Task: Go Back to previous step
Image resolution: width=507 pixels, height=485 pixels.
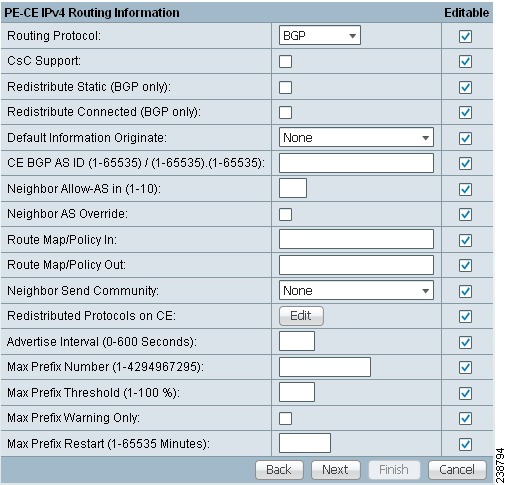Action: 279,470
